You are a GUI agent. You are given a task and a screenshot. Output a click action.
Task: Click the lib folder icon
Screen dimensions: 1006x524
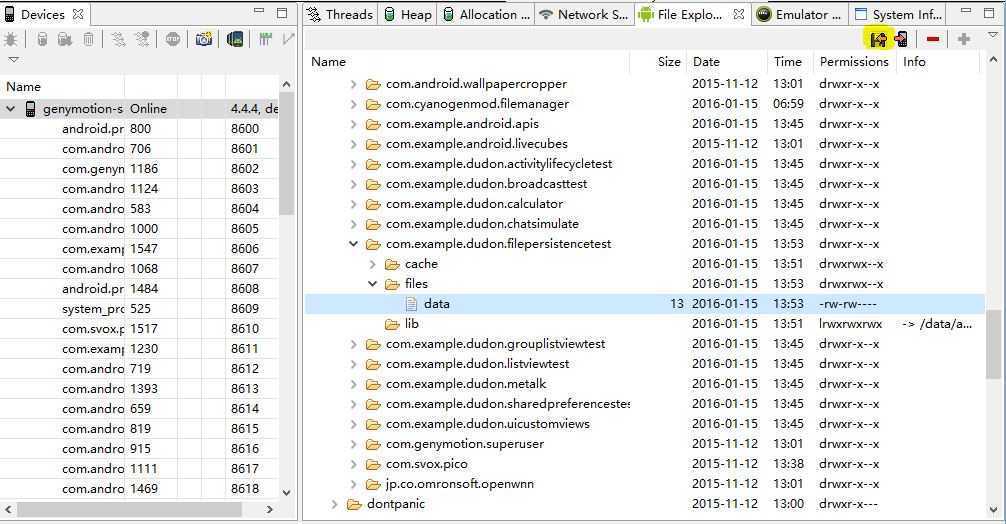point(392,325)
